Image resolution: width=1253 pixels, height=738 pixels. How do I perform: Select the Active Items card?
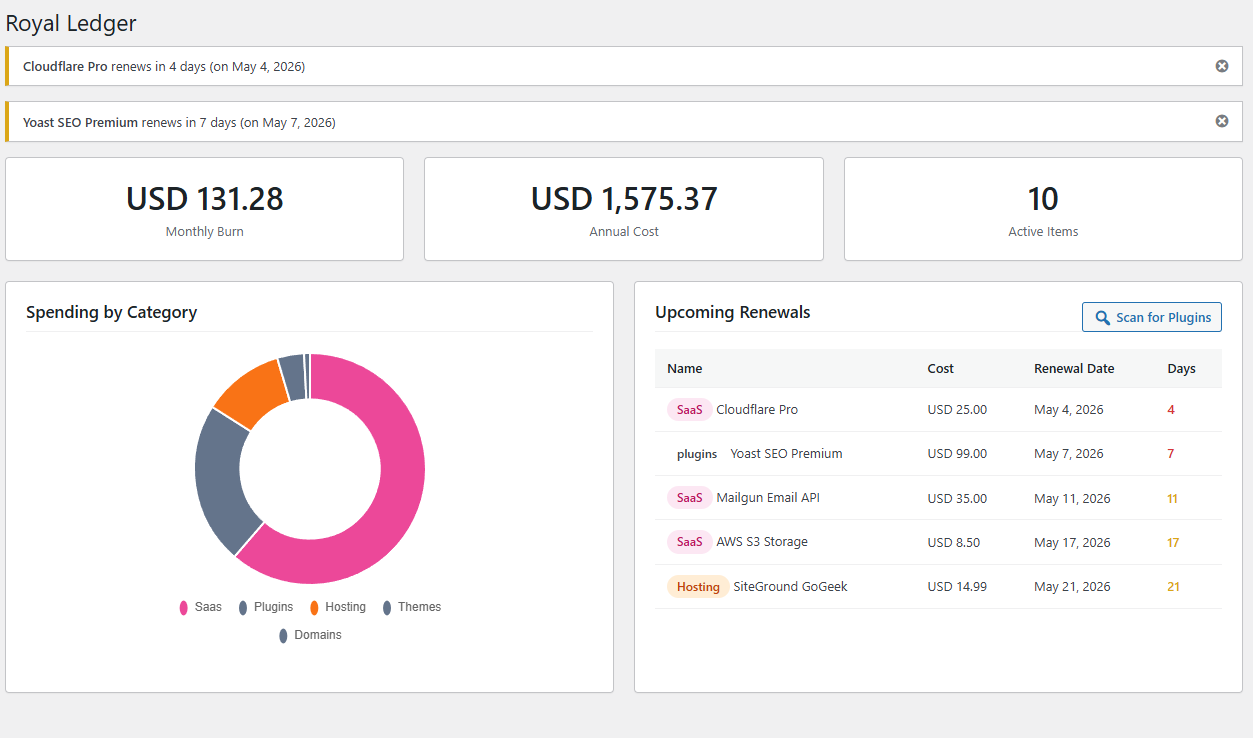tap(1043, 209)
